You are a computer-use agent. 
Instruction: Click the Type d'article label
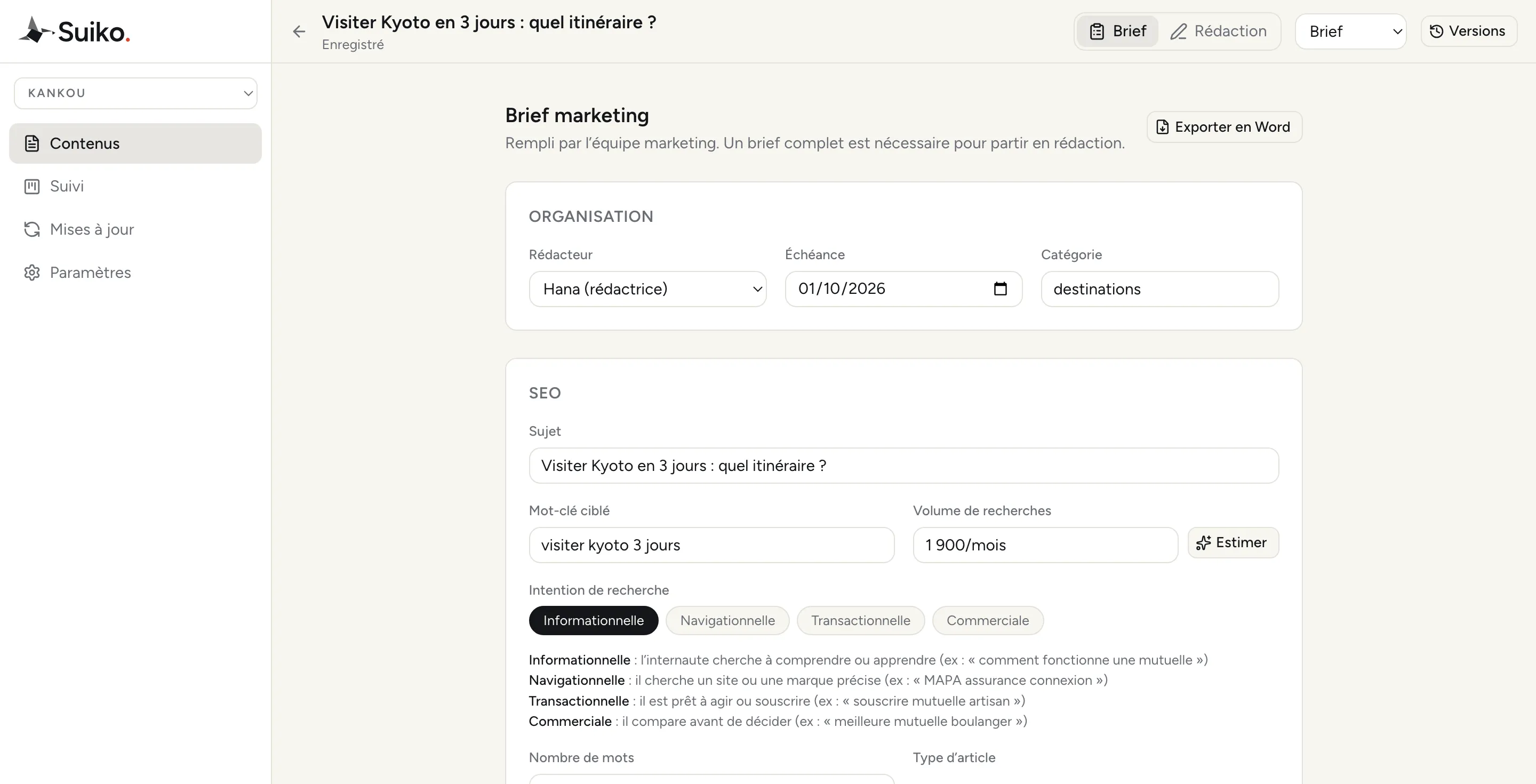pos(954,758)
